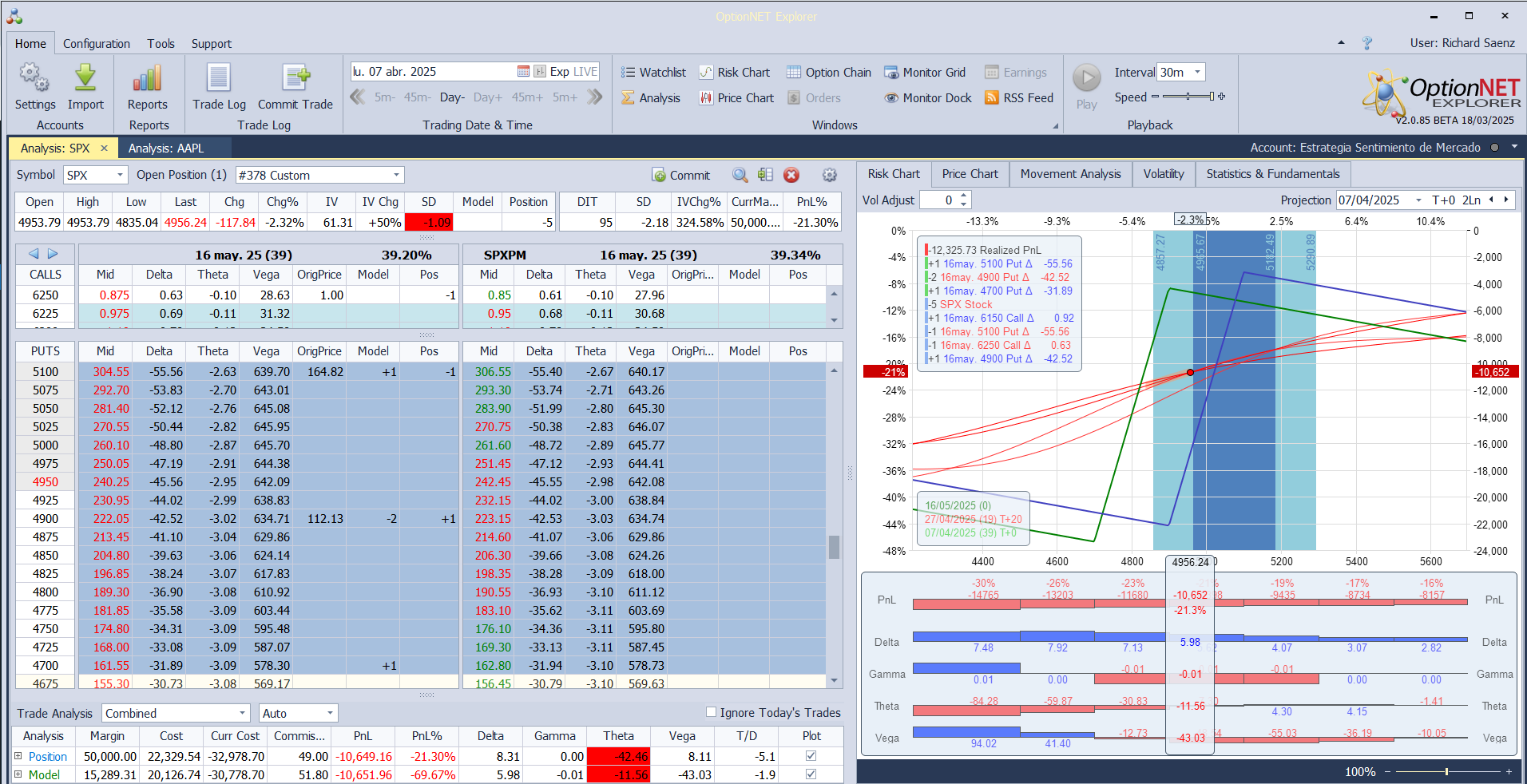Open Statistics & Fundamentals tab
Image resolution: width=1527 pixels, height=784 pixels.
tap(1273, 174)
